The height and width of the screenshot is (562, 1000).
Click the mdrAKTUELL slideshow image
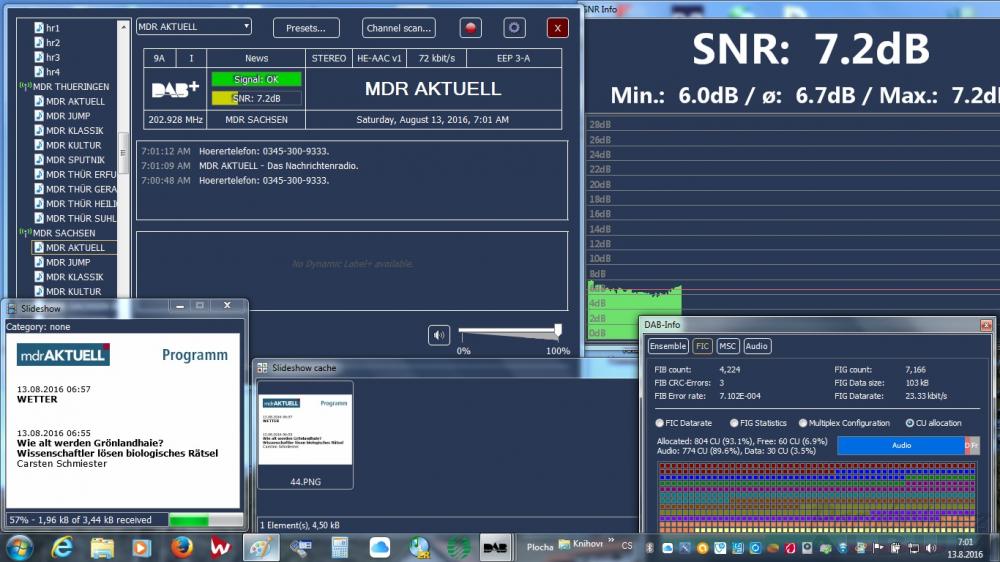click(123, 421)
